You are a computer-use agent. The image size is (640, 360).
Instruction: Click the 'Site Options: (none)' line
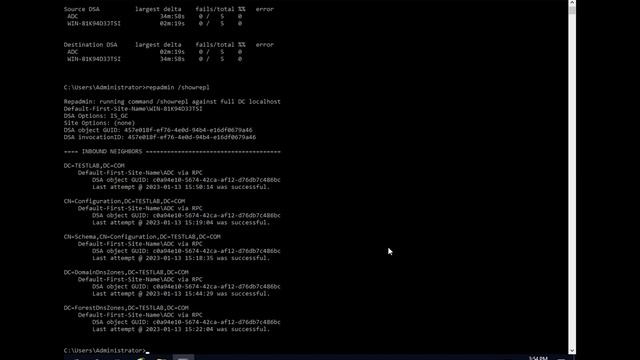point(99,123)
